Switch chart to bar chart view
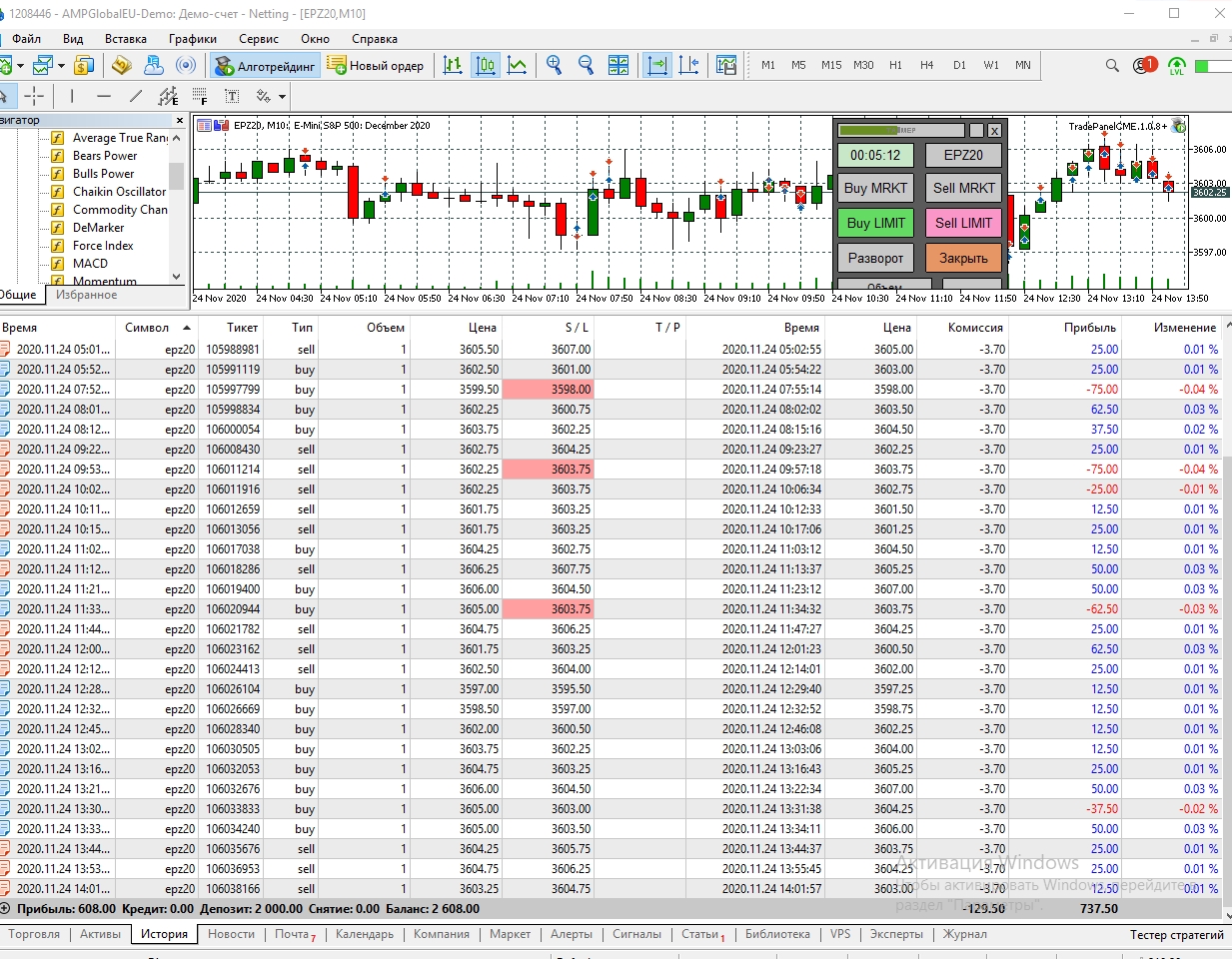Image resolution: width=1232 pixels, height=959 pixels. pyautogui.click(x=453, y=66)
